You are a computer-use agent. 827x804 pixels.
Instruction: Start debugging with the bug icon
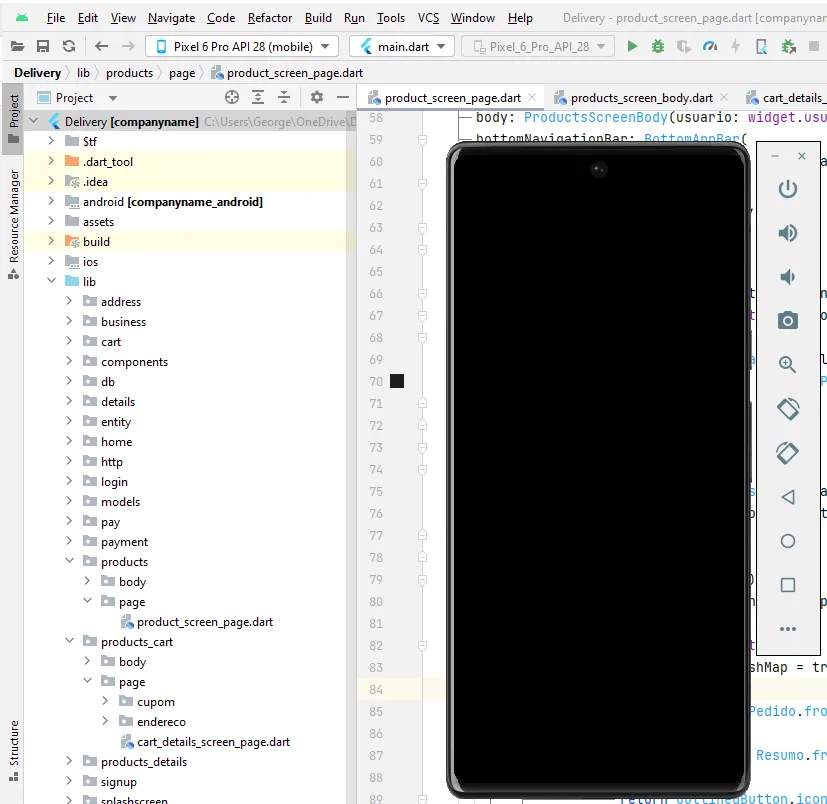coord(658,46)
